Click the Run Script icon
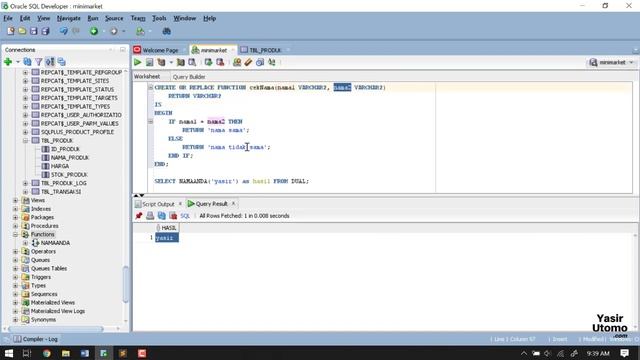This screenshot has height=360, width=640. click(x=149, y=62)
